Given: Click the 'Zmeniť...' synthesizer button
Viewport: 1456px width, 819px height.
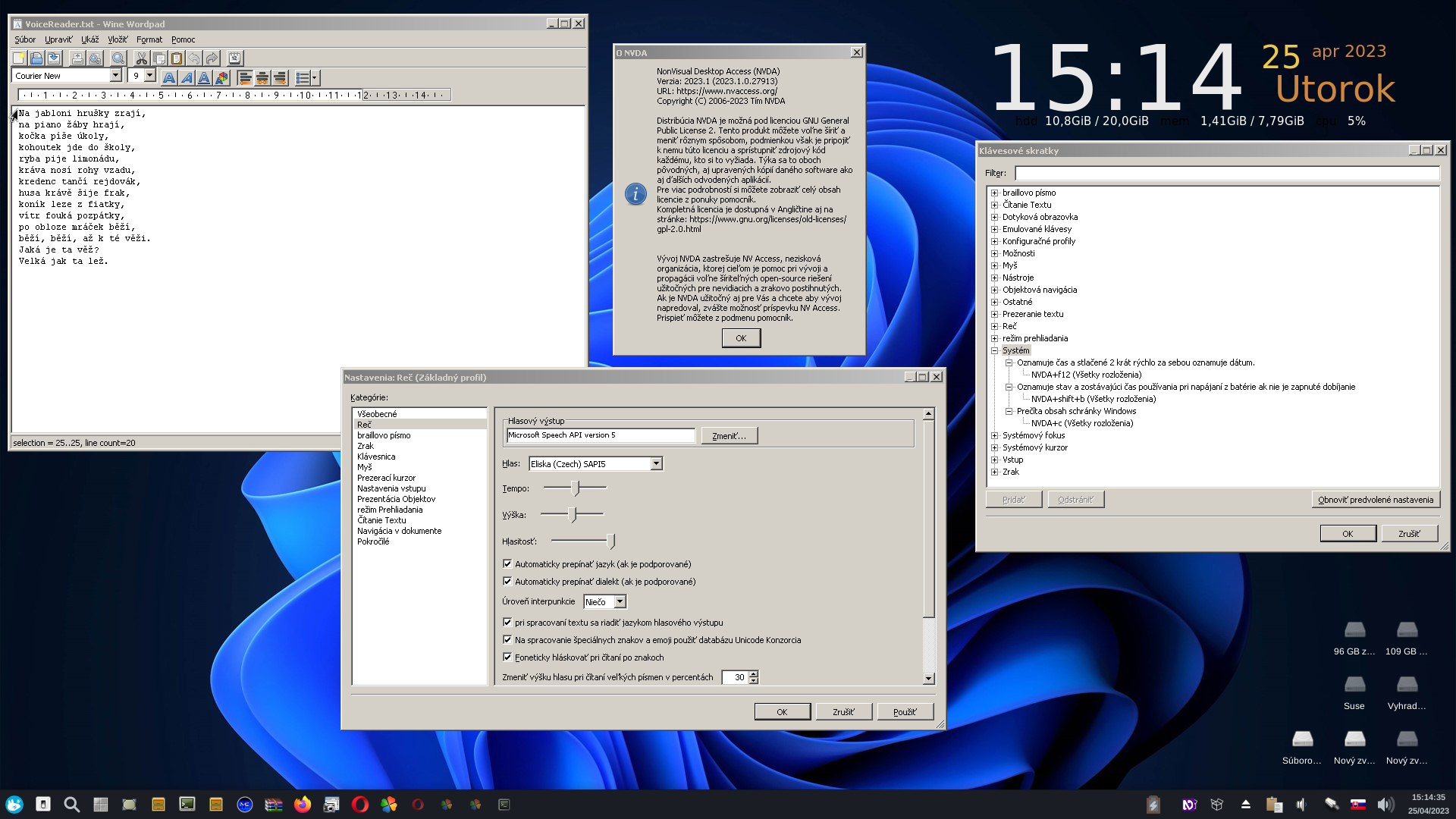Looking at the screenshot, I should 729,435.
